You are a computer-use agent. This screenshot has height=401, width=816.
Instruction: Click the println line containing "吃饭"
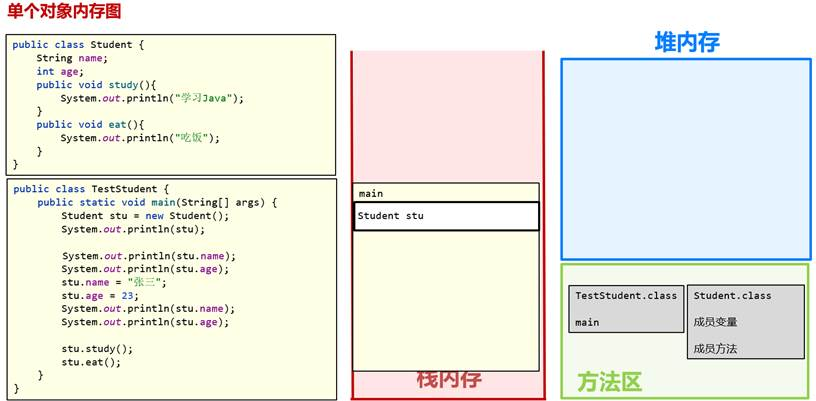140,138
